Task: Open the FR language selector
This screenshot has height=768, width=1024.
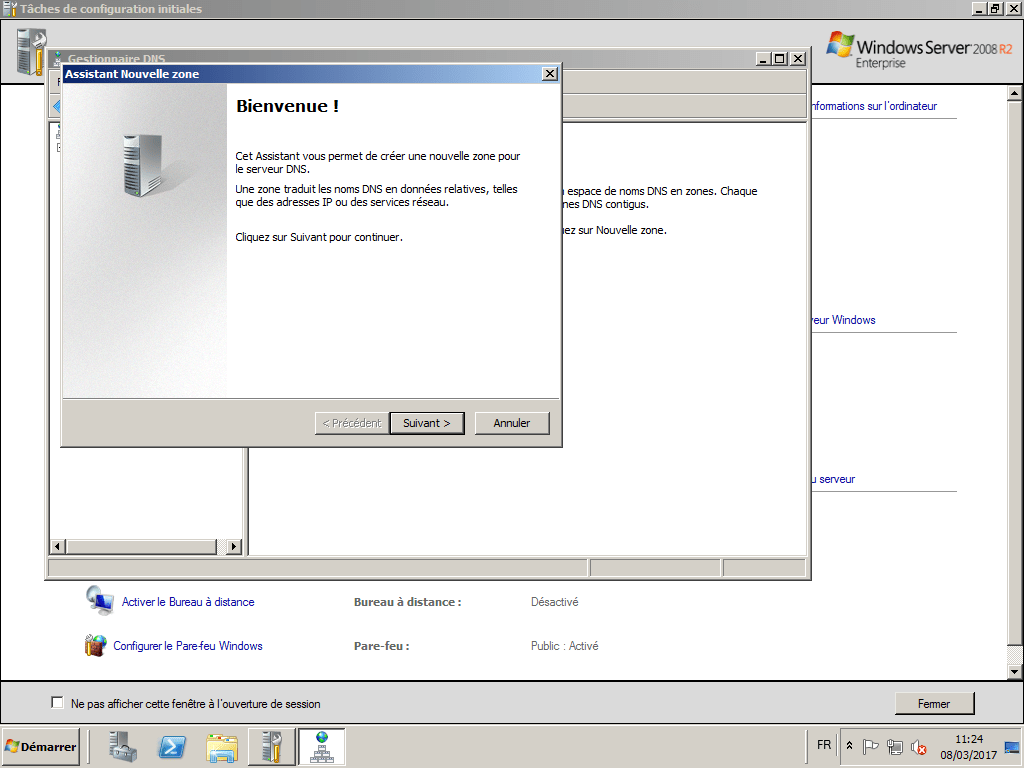Action: (x=823, y=745)
